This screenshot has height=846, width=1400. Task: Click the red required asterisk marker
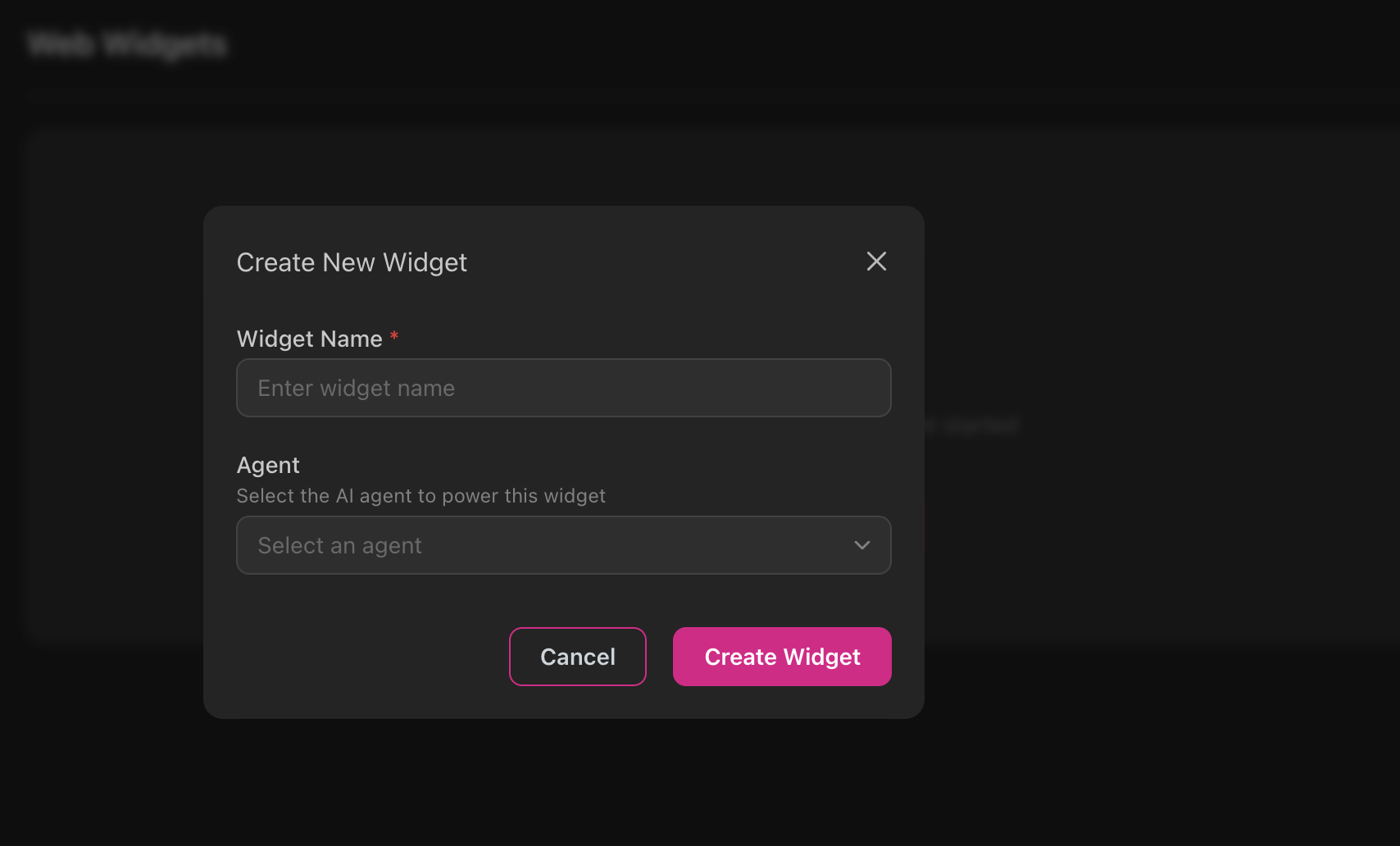[x=393, y=337]
